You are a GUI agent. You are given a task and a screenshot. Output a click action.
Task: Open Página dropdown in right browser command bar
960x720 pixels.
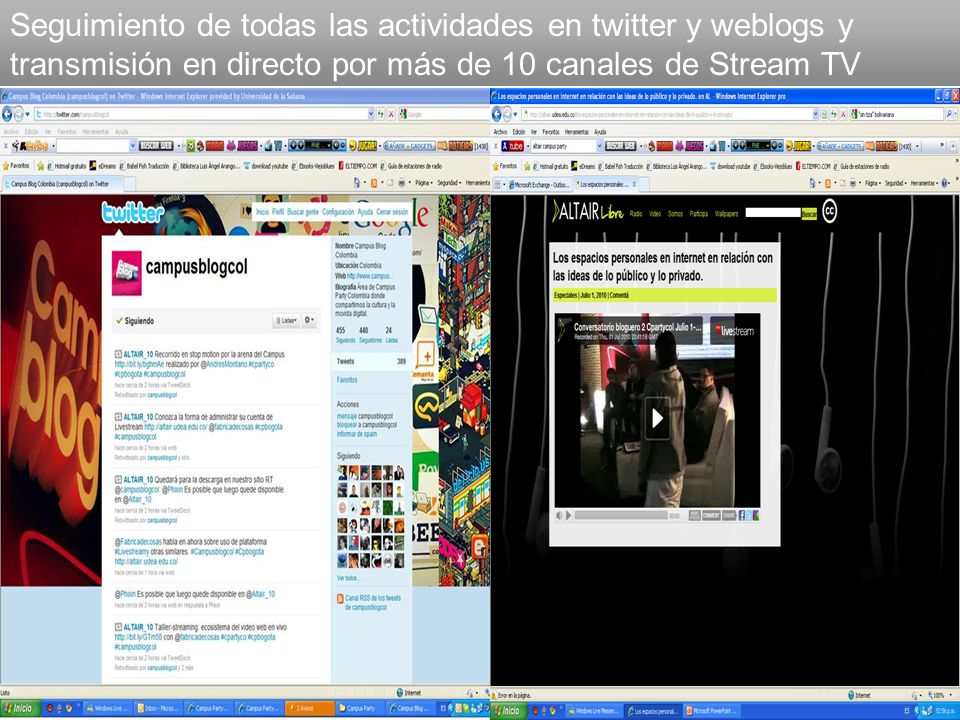[874, 182]
